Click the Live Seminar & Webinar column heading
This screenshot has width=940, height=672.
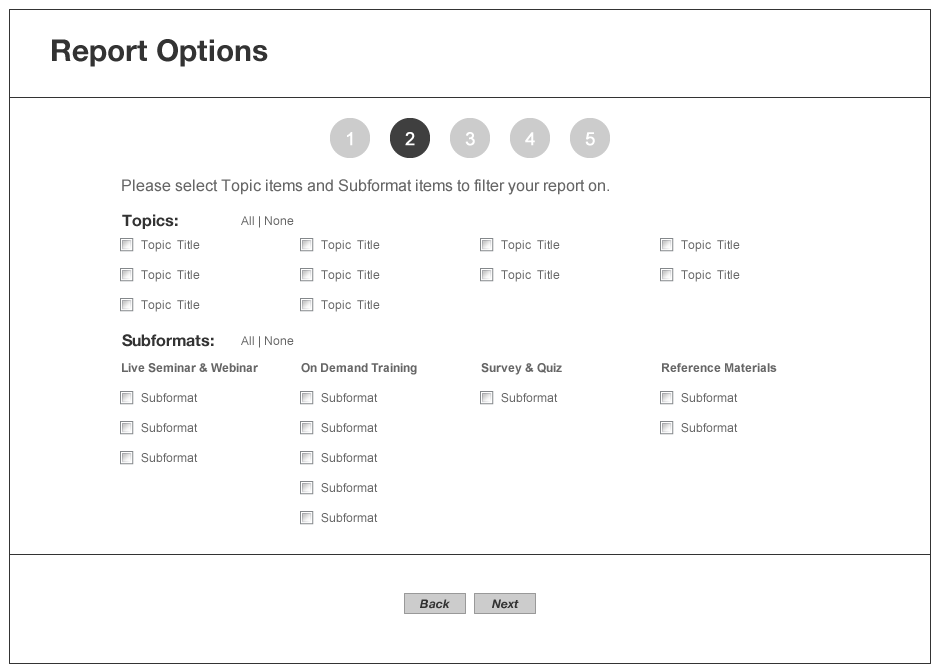click(x=189, y=368)
